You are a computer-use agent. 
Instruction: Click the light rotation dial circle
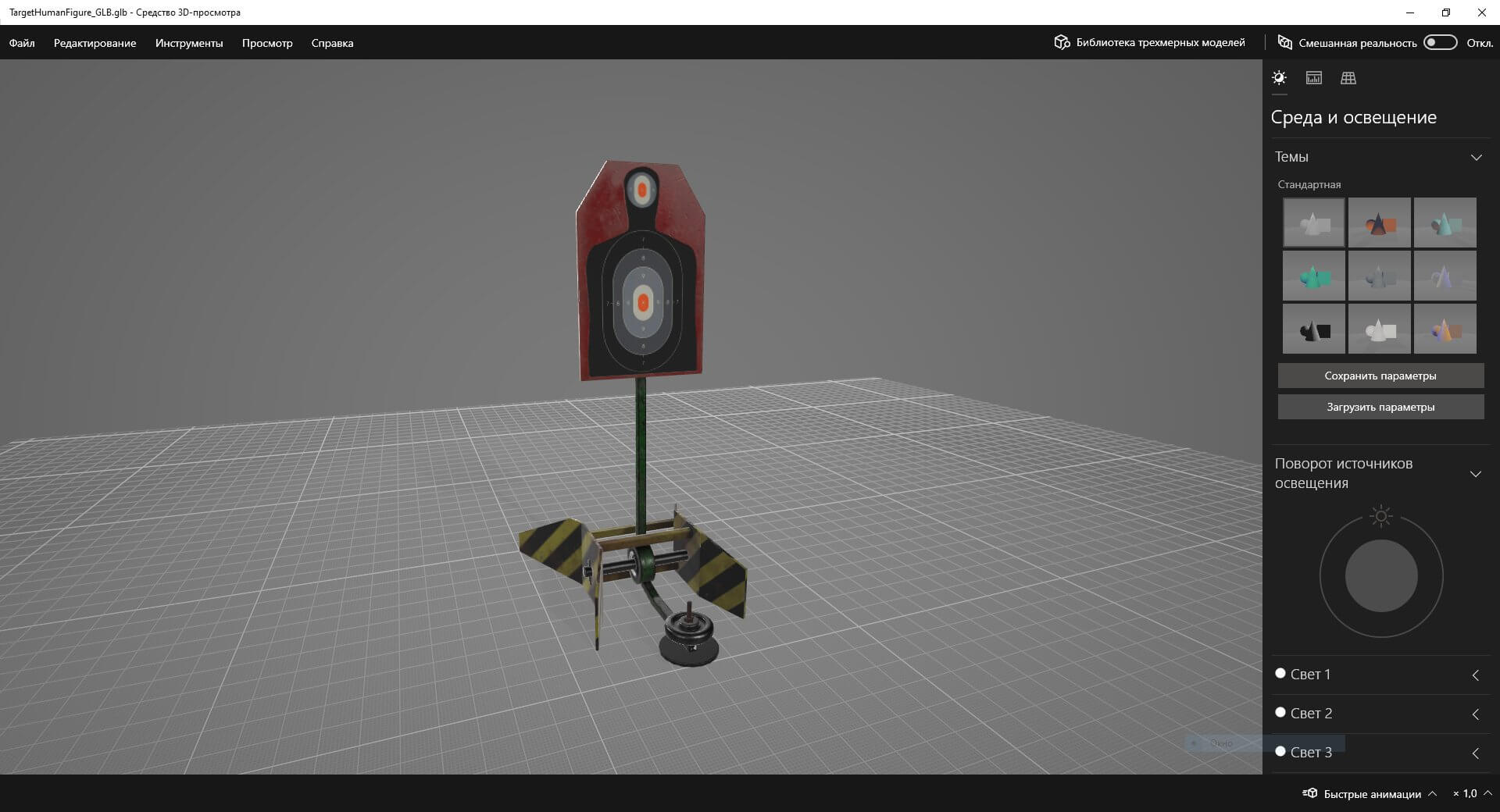(x=1380, y=577)
